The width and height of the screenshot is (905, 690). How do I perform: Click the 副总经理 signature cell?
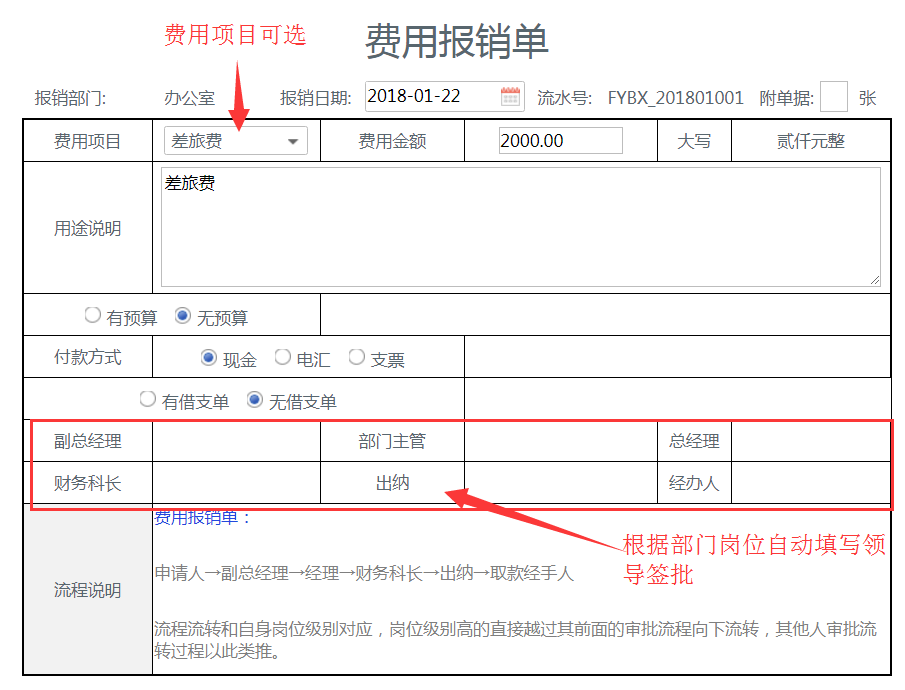pyautogui.click(x=236, y=441)
